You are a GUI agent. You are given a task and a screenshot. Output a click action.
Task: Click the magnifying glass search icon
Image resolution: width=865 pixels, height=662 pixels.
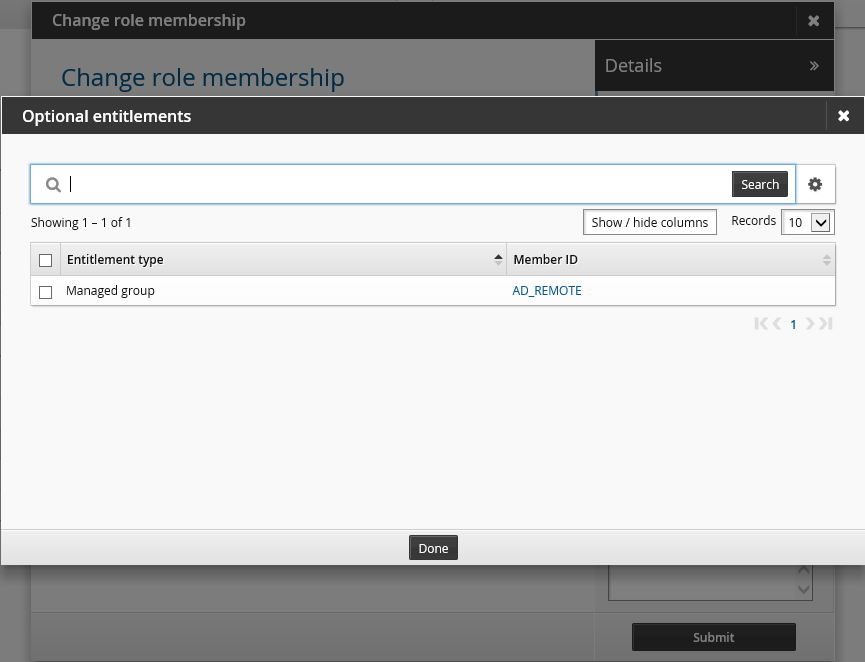point(54,185)
